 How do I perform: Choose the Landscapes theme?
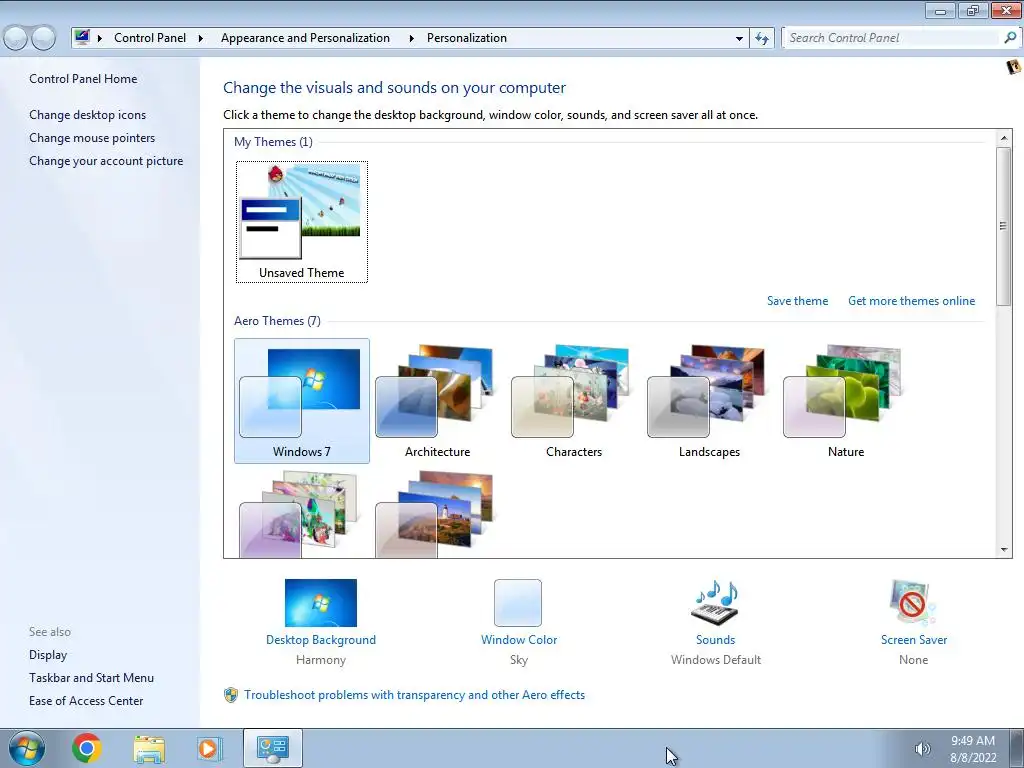pyautogui.click(x=709, y=401)
